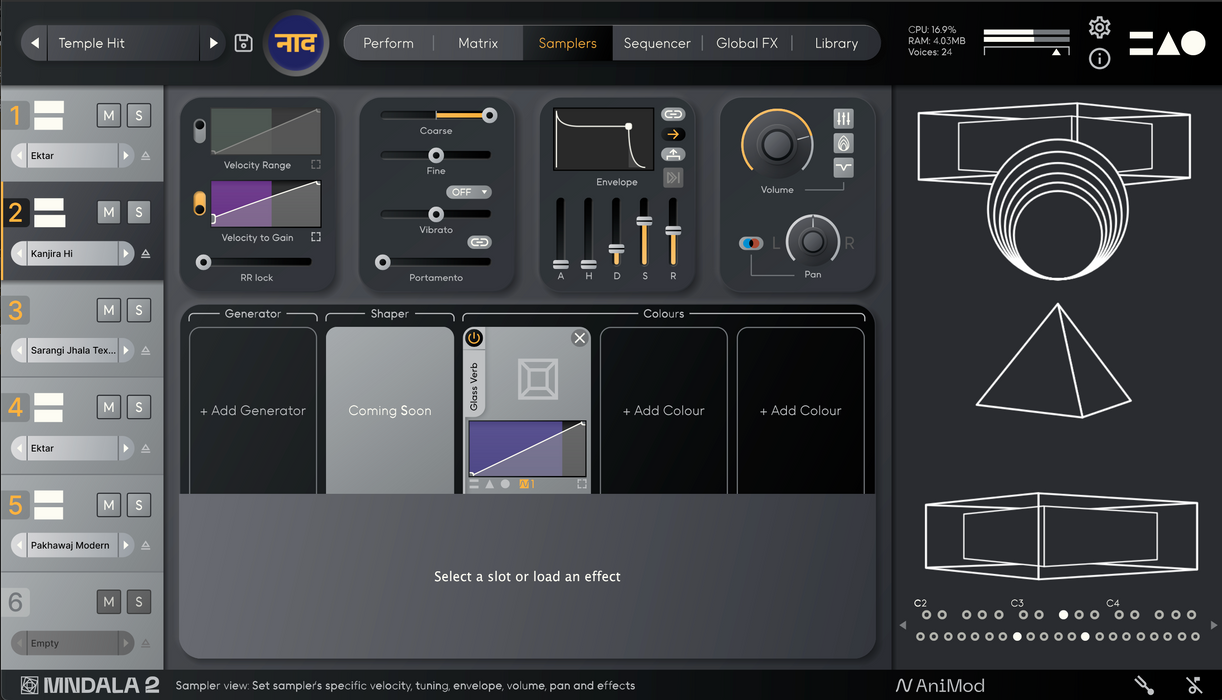Go to next preset after Temple Hit
This screenshot has height=700, width=1222.
(x=213, y=43)
